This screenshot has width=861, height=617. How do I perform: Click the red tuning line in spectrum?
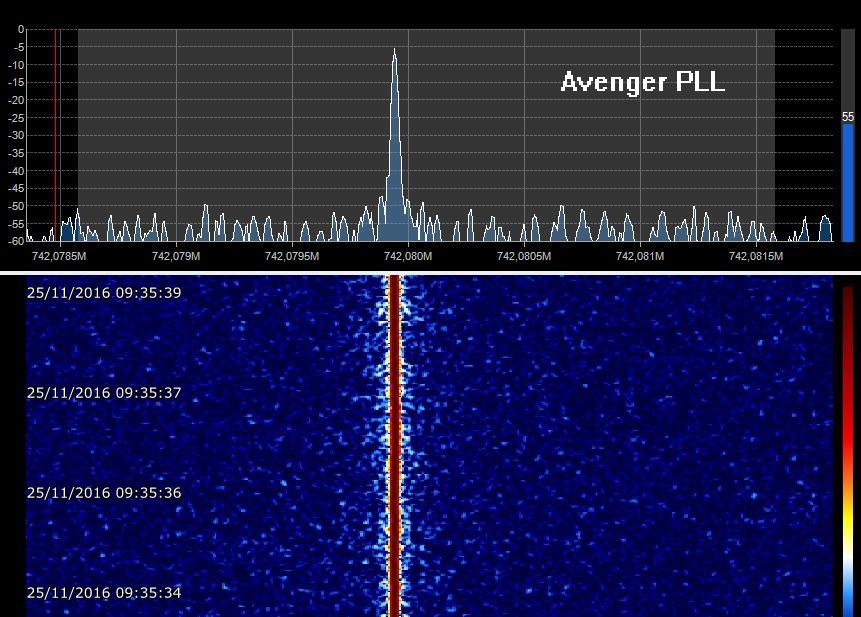(55, 135)
